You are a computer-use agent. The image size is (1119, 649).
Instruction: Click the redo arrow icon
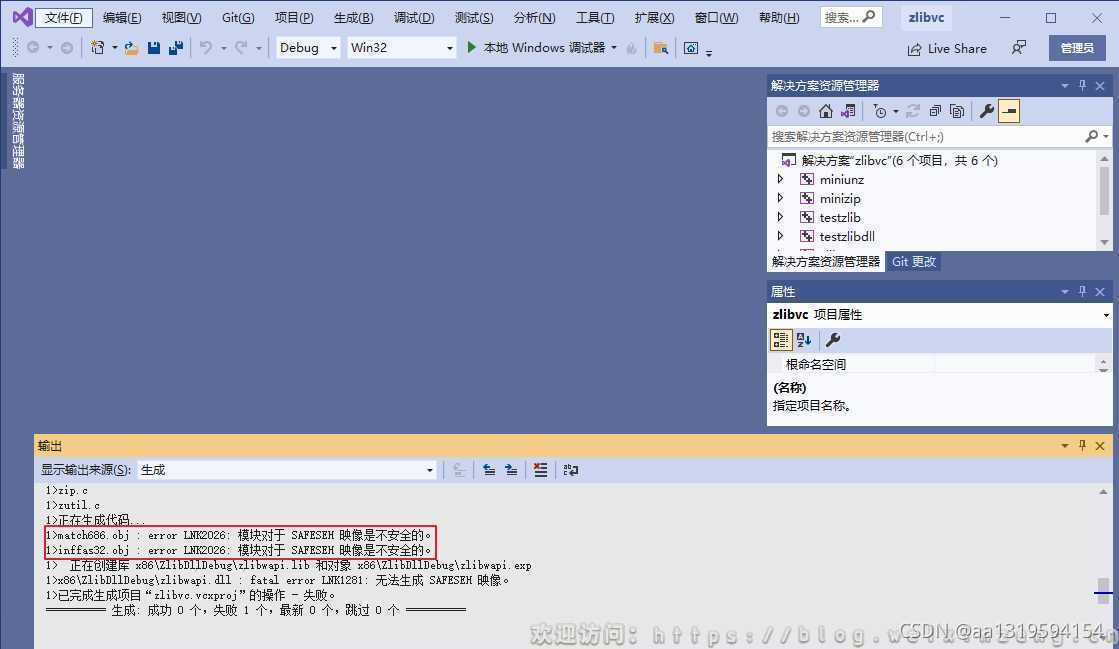point(241,48)
